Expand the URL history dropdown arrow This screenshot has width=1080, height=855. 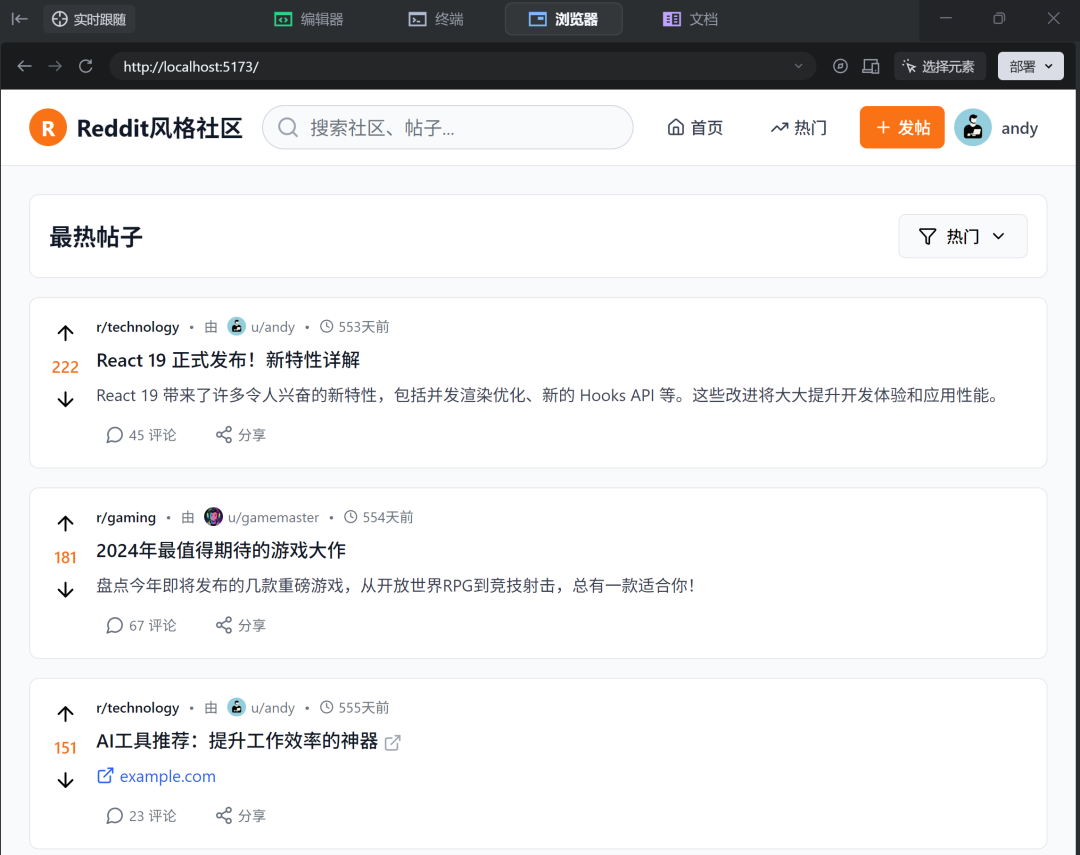[798, 66]
